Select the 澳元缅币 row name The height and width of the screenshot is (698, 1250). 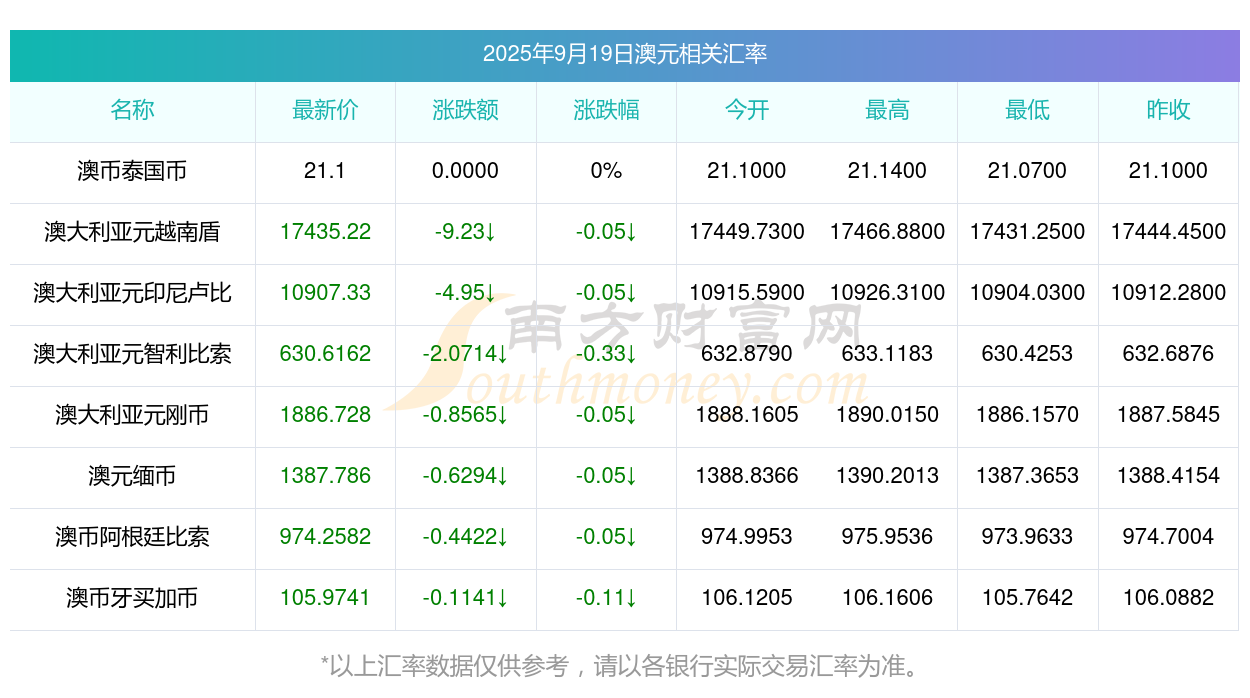[132, 476]
